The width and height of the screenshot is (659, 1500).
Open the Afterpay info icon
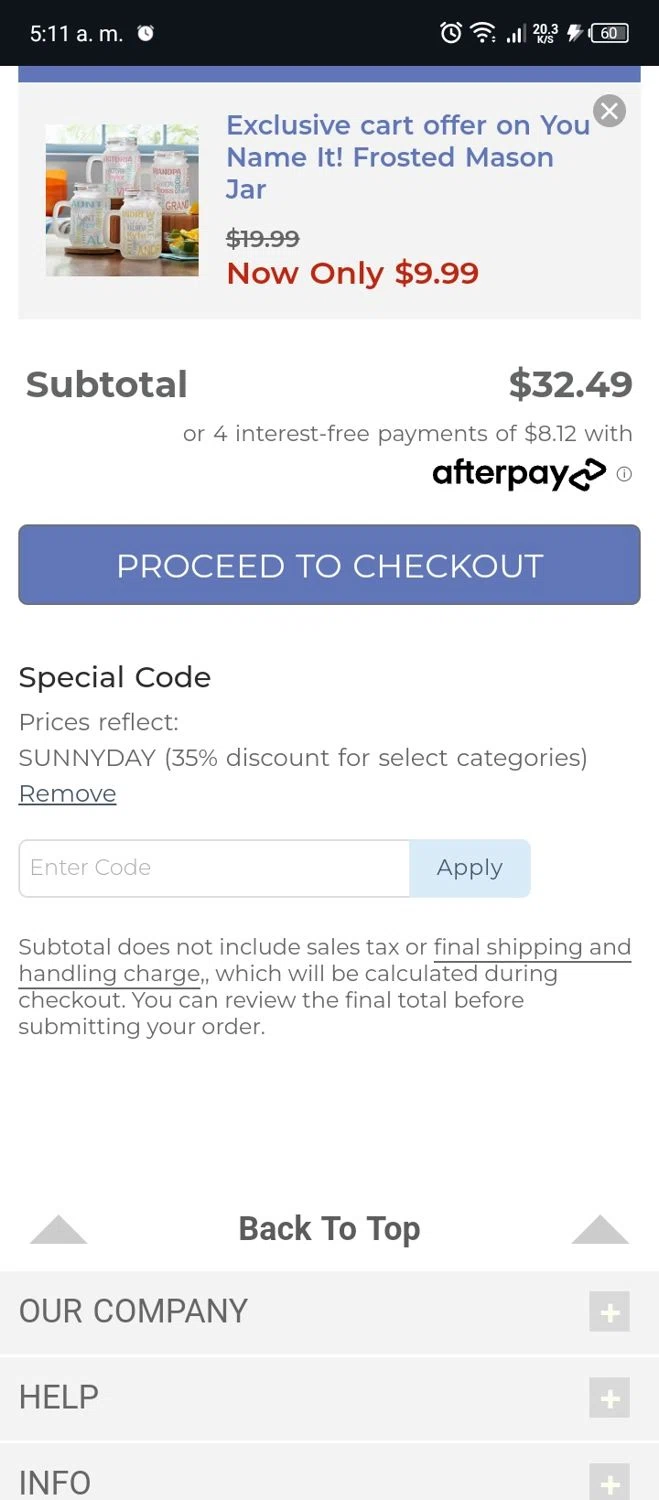point(624,474)
